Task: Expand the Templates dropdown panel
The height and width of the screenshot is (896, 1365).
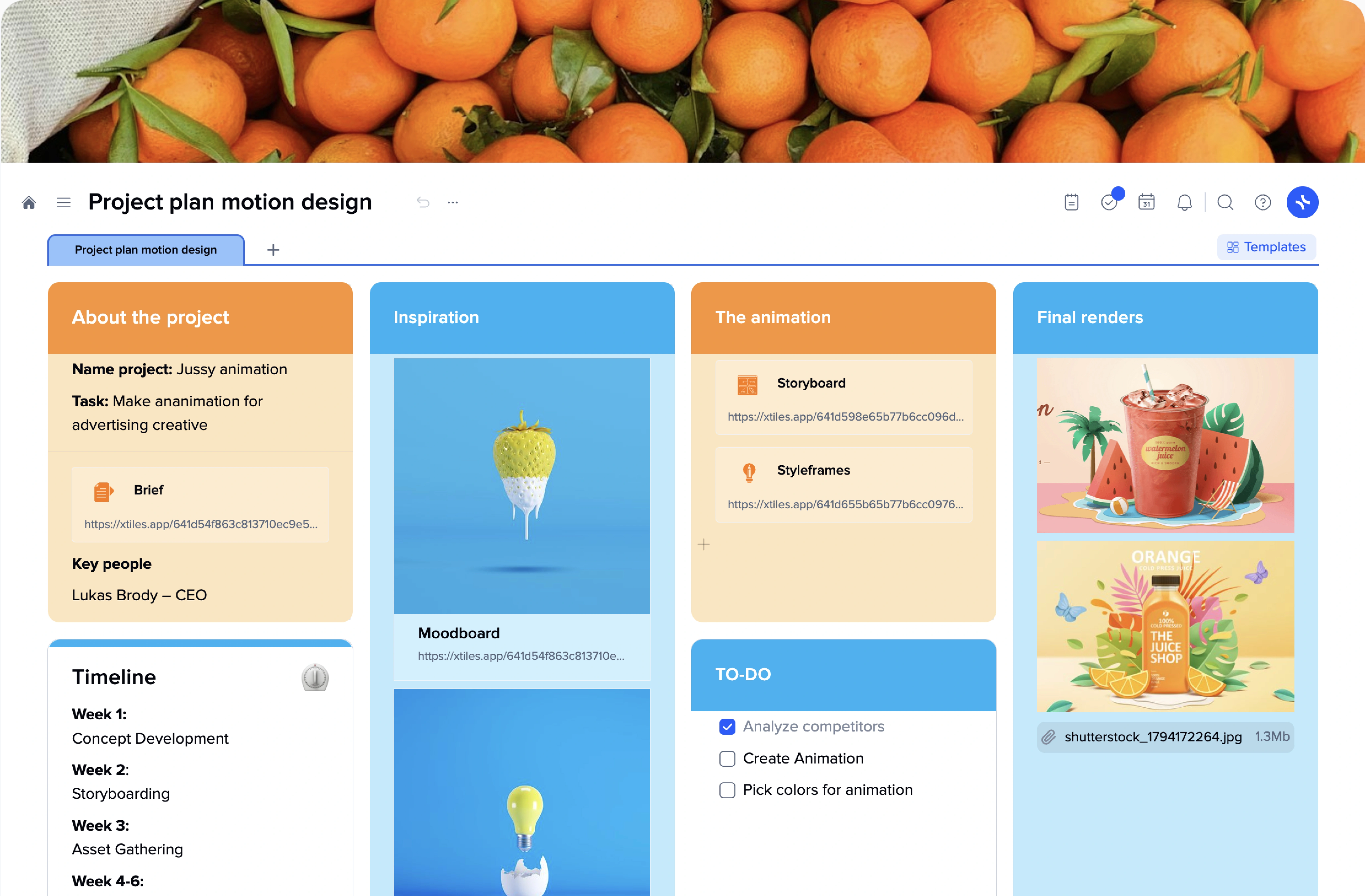Action: [1265, 247]
